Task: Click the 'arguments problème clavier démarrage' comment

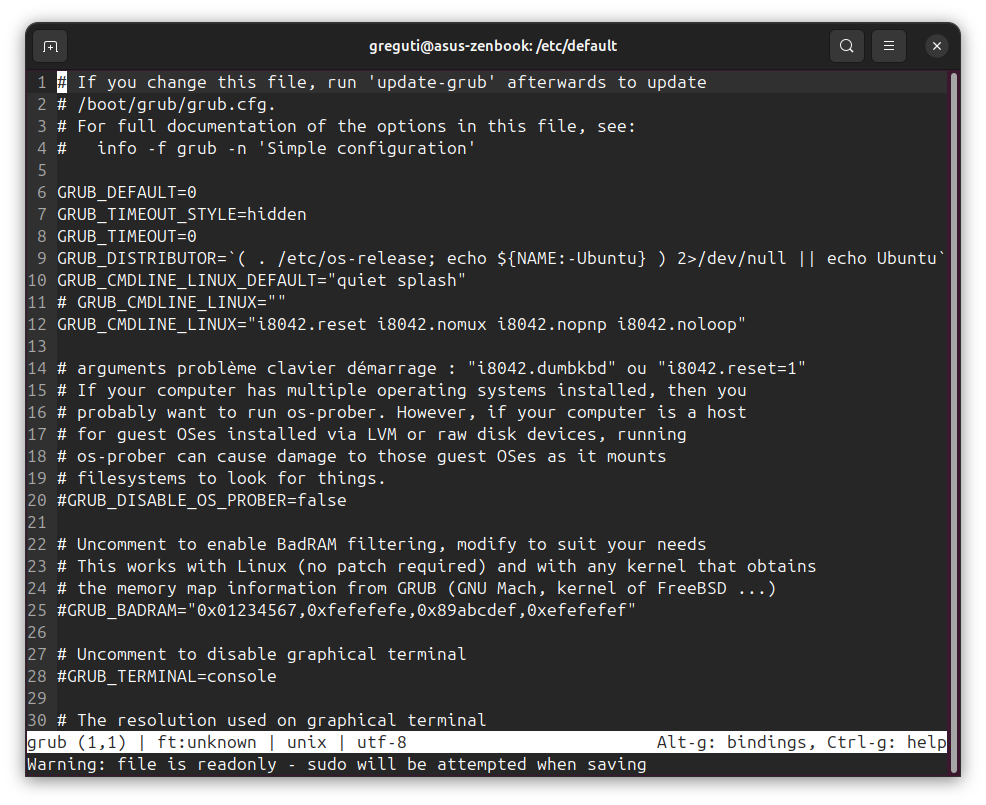Action: [431, 369]
